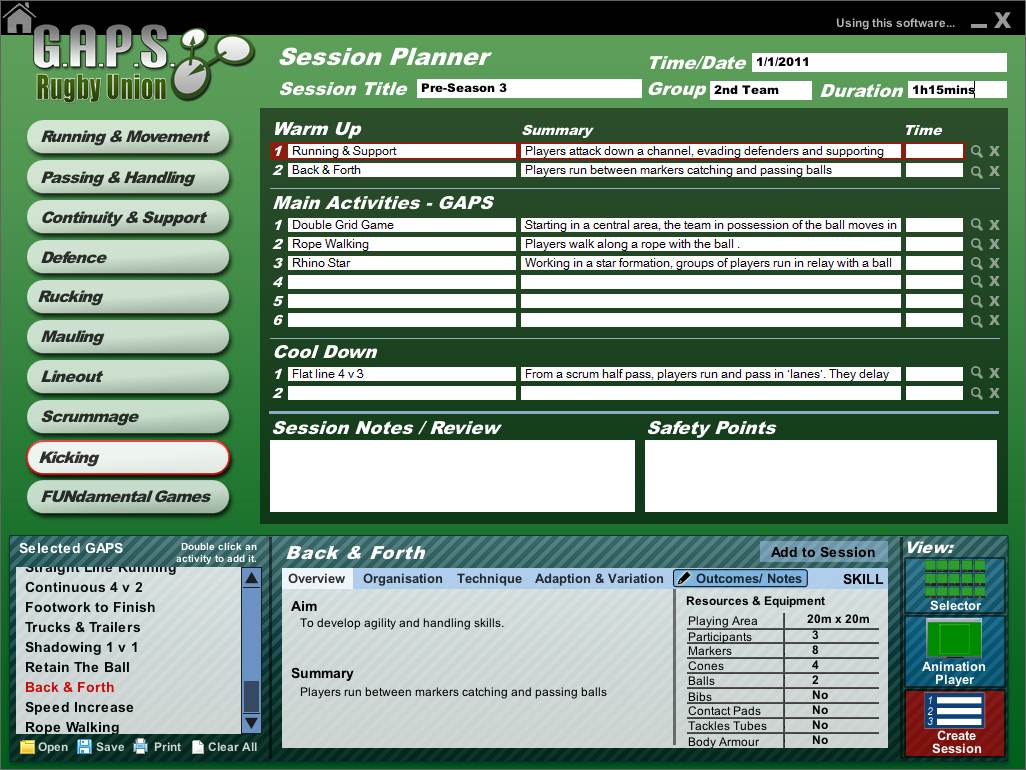Magnify the Running & Support warm-up row
This screenshot has width=1026, height=770.
pyautogui.click(x=976, y=151)
